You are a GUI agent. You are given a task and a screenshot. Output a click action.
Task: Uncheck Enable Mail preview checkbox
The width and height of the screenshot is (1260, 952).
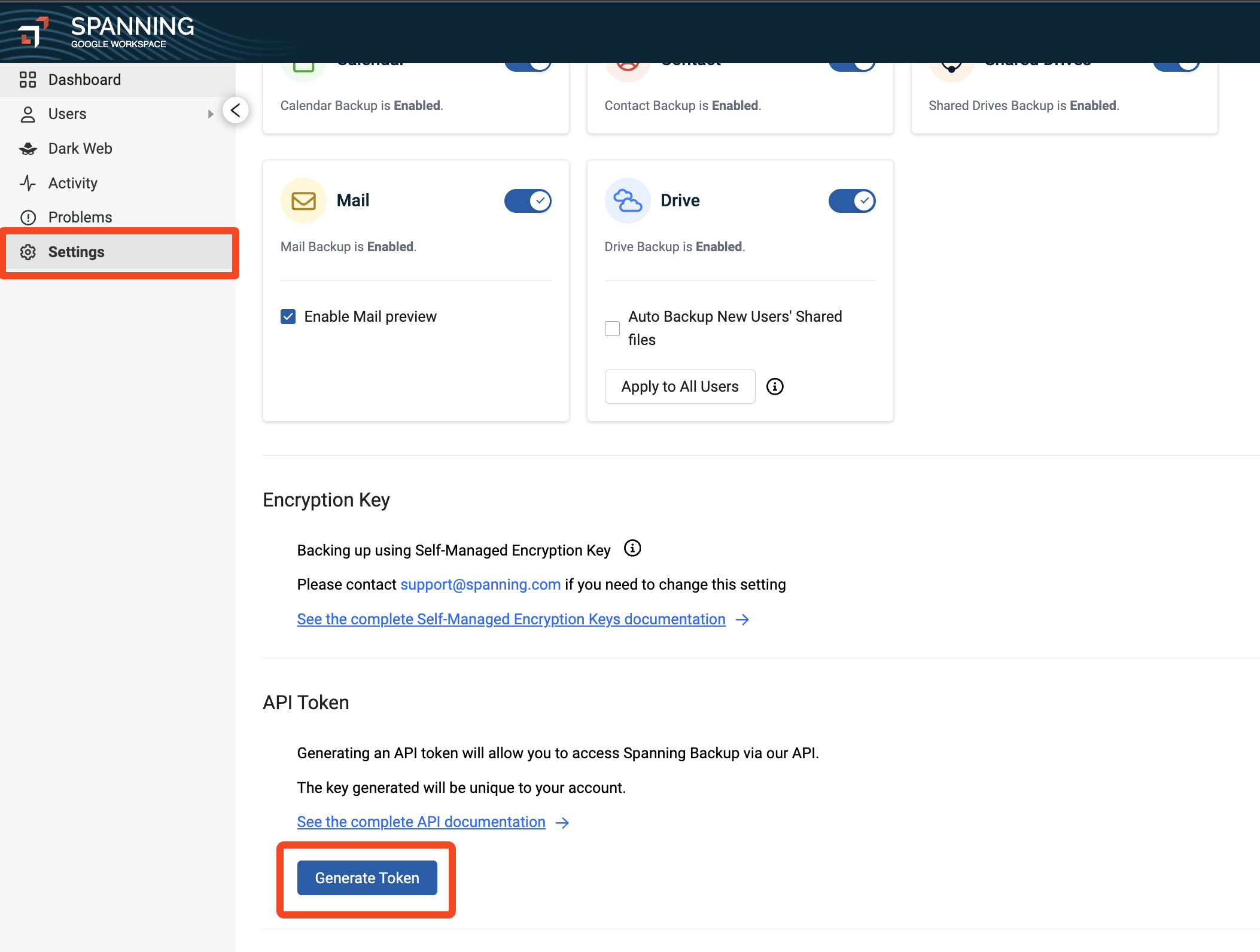pyautogui.click(x=288, y=316)
